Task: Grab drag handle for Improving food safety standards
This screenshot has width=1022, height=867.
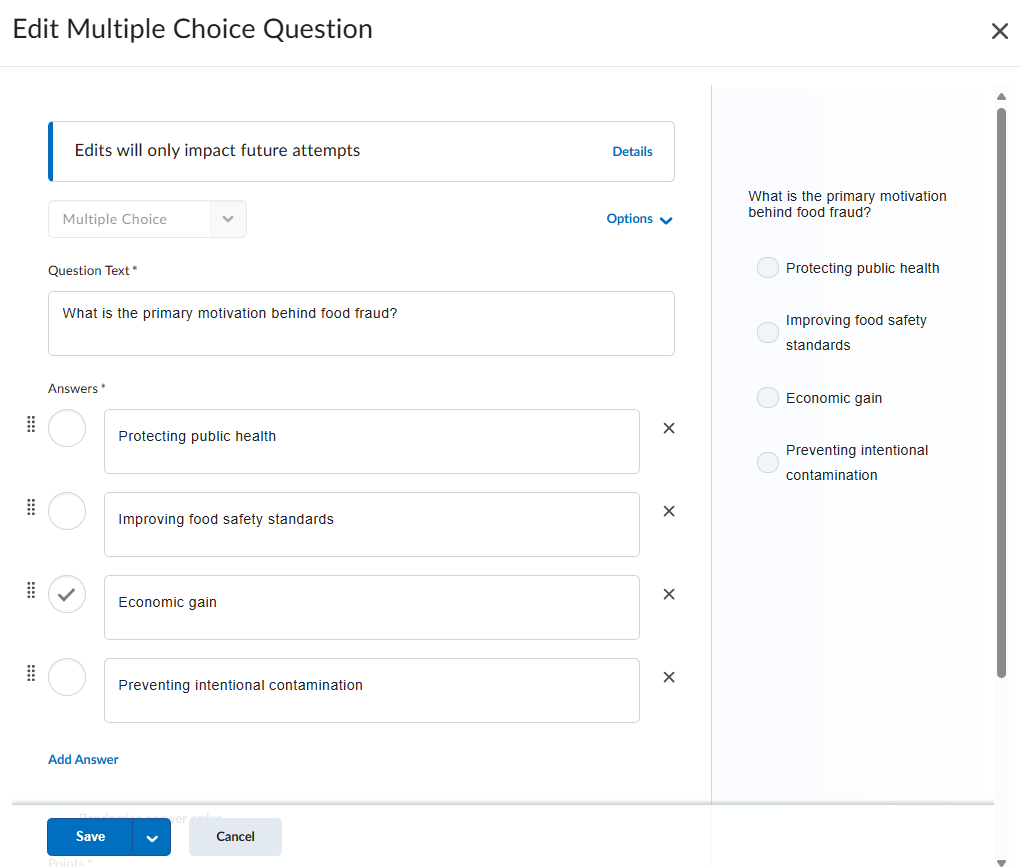Action: [31, 507]
